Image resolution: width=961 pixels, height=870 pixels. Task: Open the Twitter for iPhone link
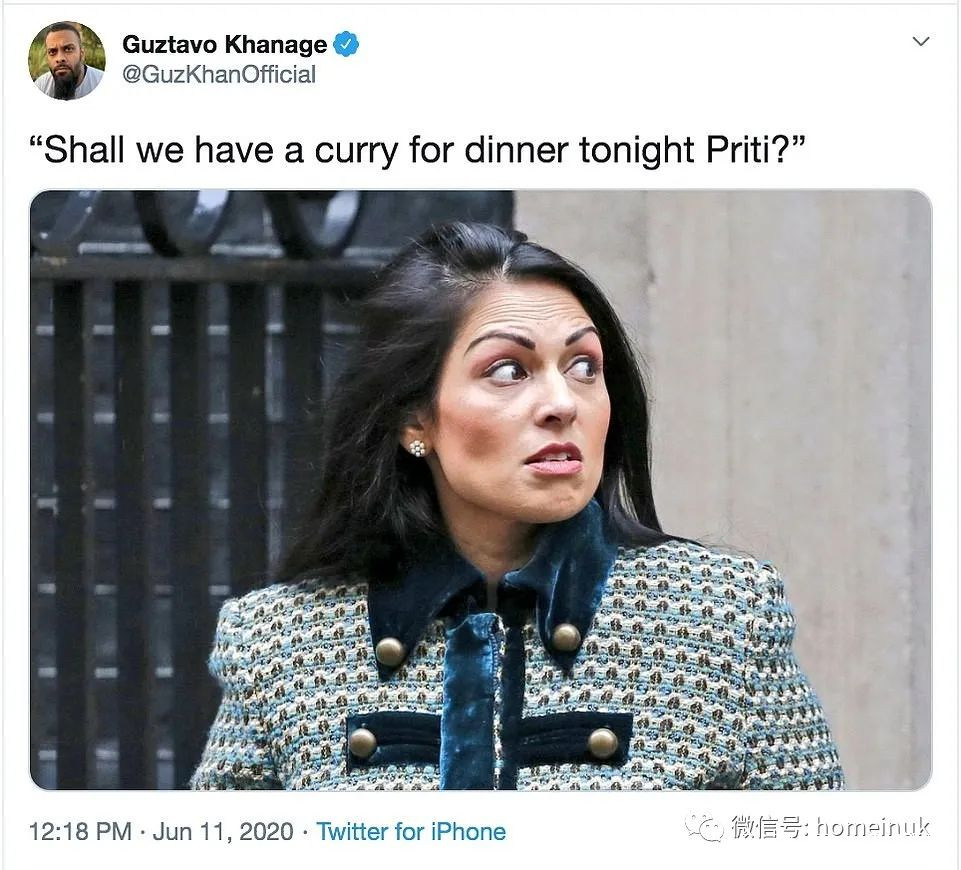(x=411, y=831)
